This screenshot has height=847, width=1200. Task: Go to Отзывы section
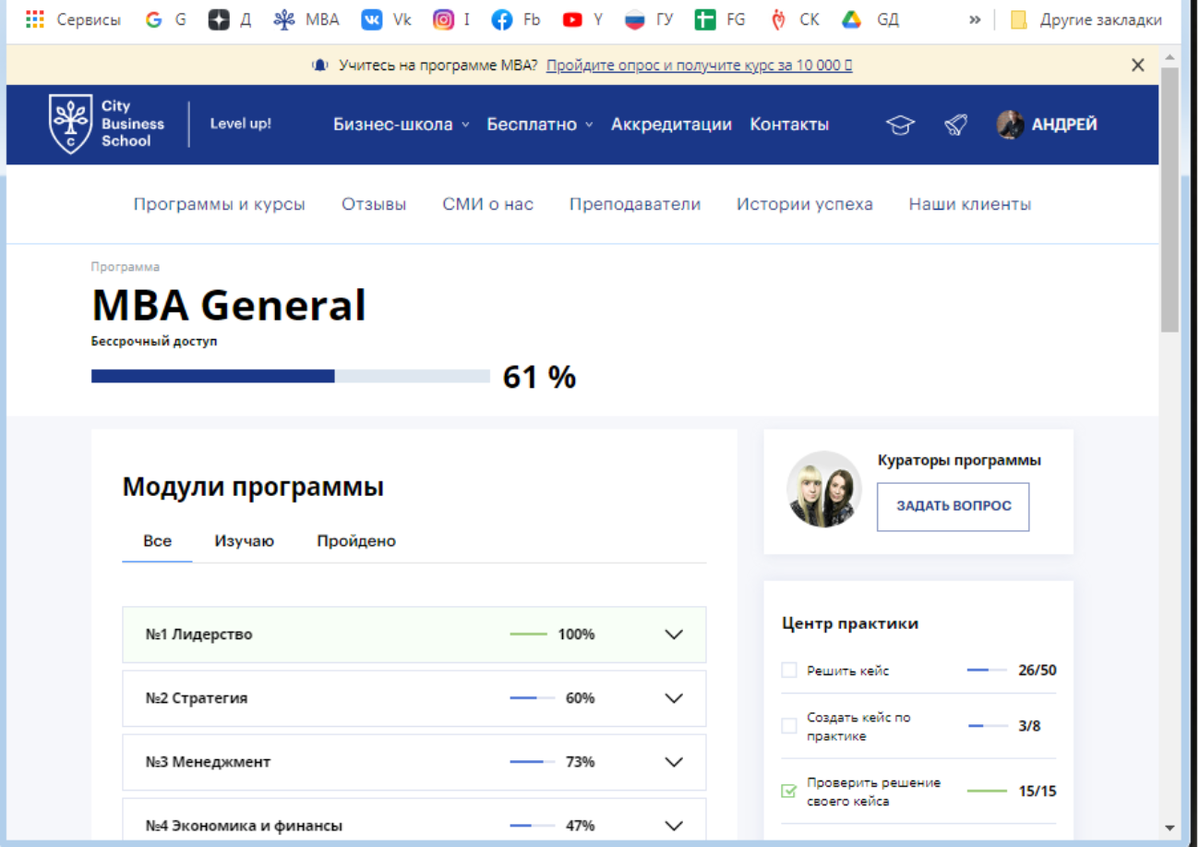click(x=374, y=204)
